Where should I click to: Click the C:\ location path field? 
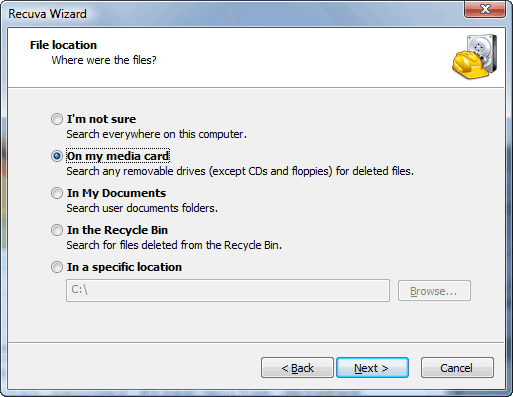[x=228, y=290]
